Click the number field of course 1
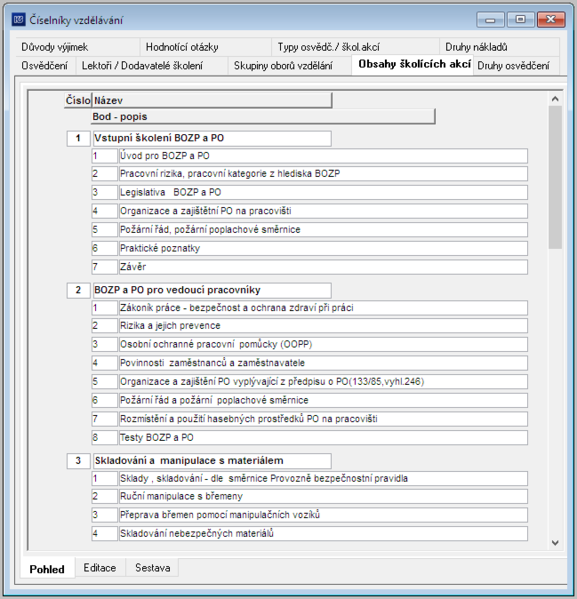This screenshot has height=599, width=577. [78, 138]
